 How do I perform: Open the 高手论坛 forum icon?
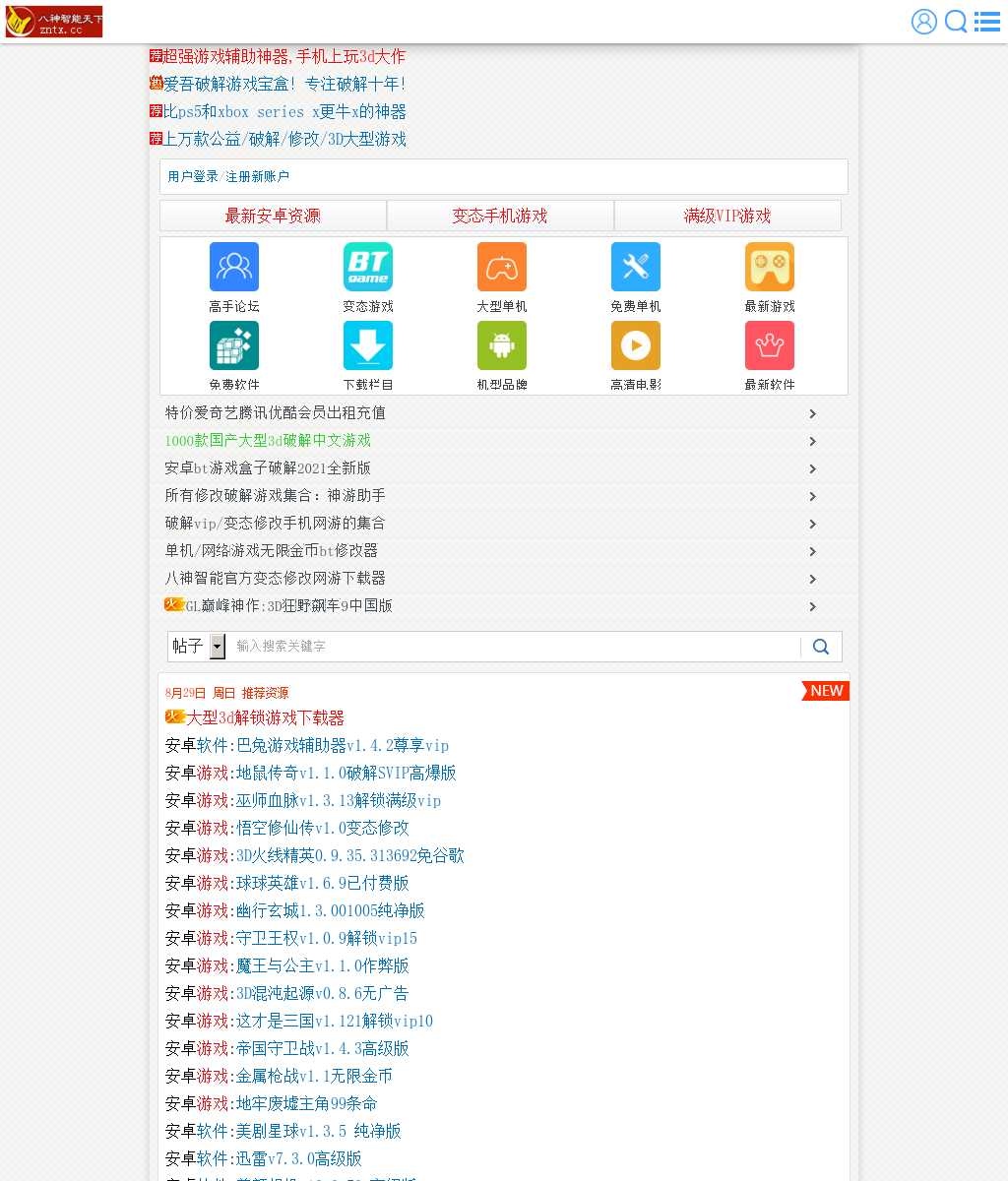234,267
